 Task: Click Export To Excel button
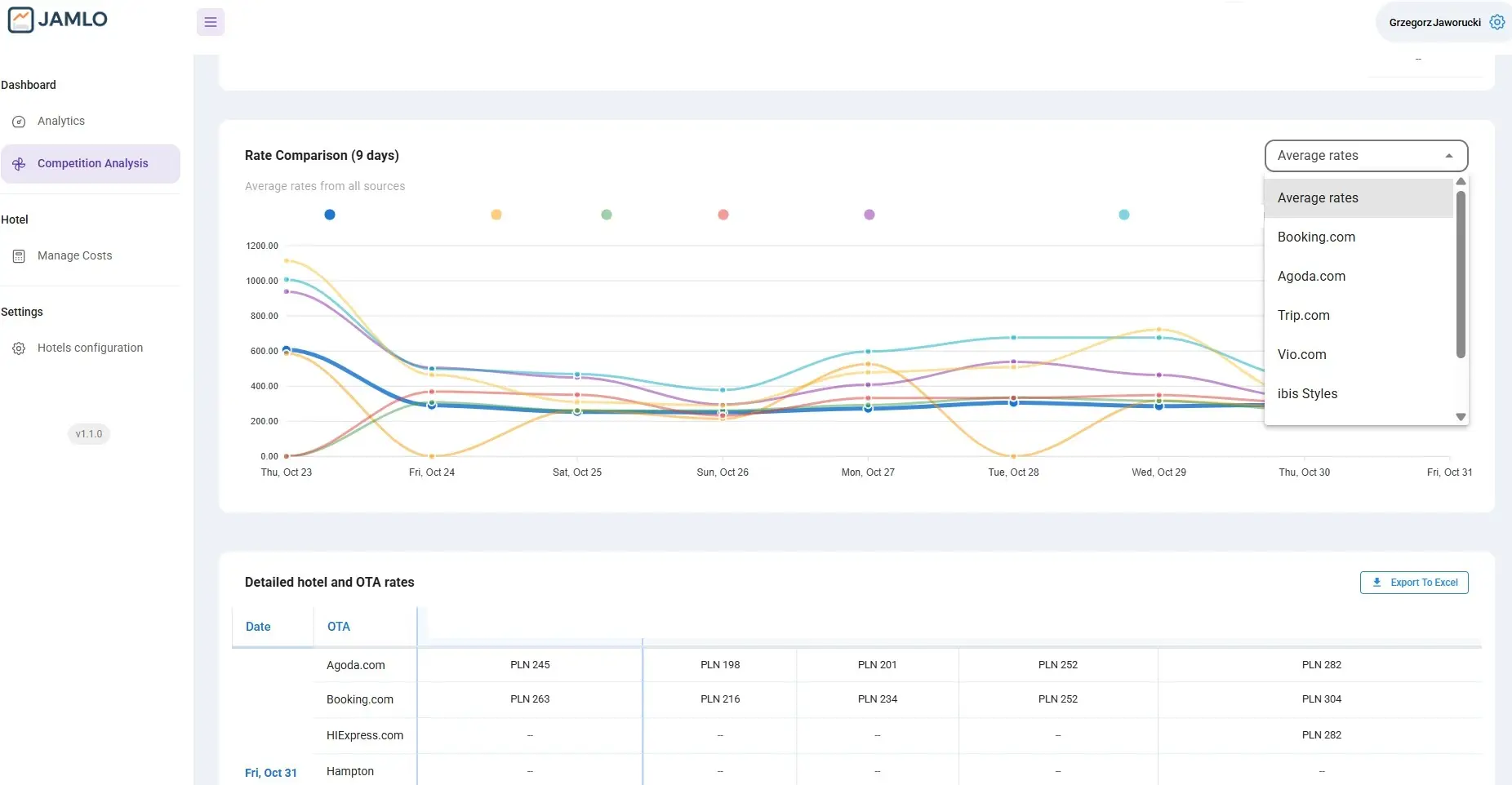(x=1414, y=583)
